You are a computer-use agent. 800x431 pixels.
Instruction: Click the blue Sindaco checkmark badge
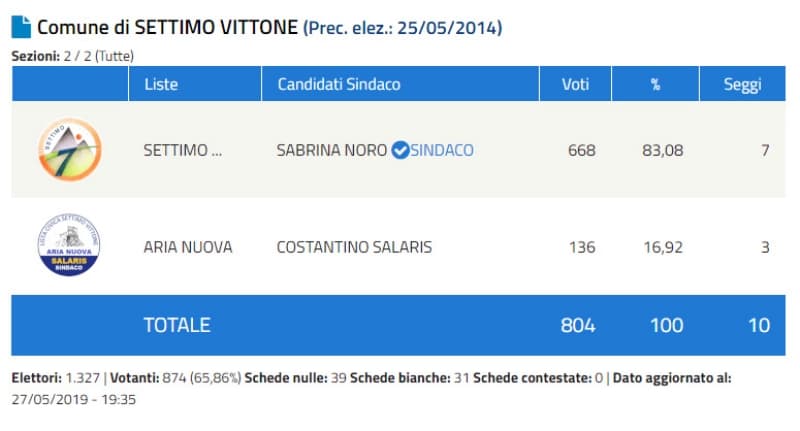[400, 150]
